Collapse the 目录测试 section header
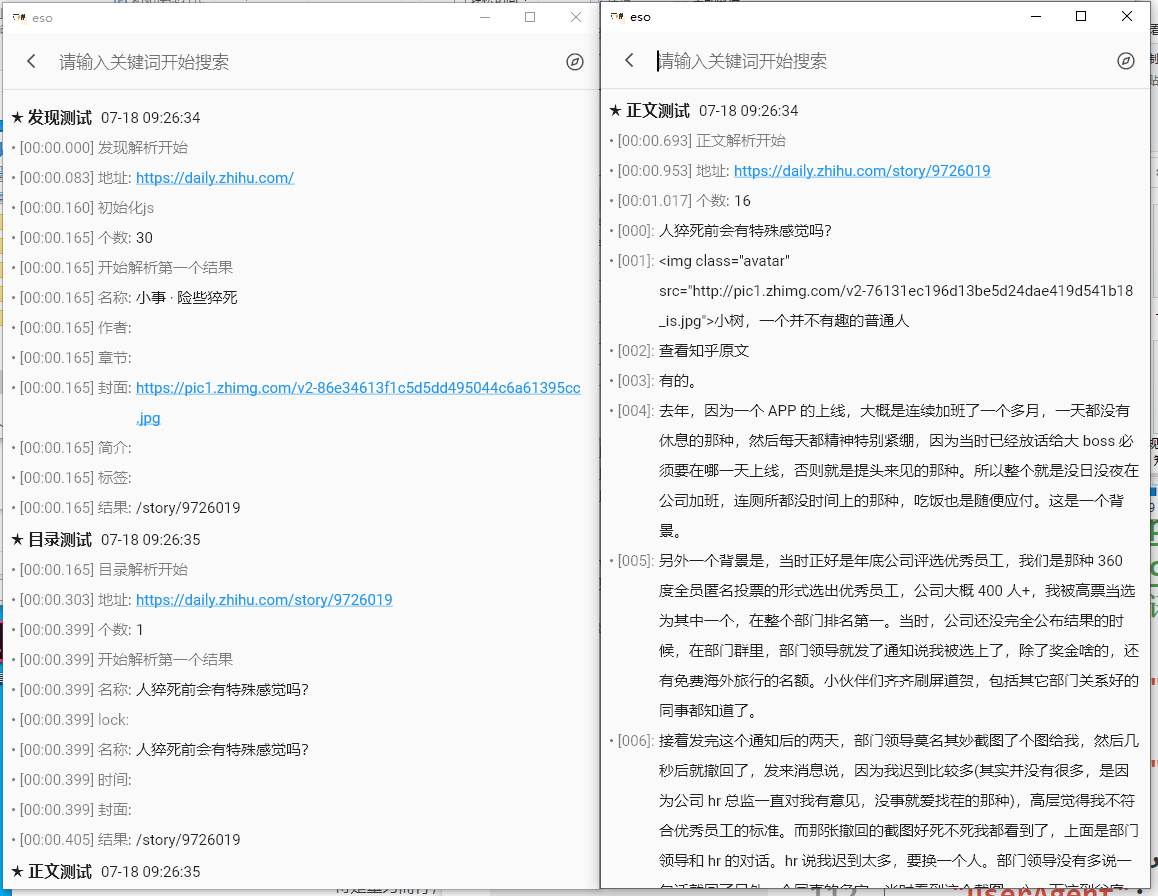Screen dimensions: 1158x896 click(x=51, y=539)
